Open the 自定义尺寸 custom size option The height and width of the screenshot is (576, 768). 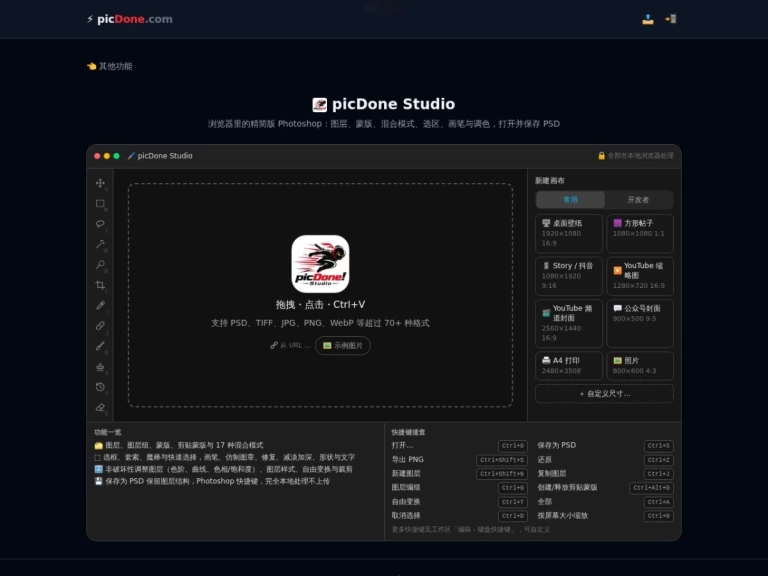pos(604,394)
